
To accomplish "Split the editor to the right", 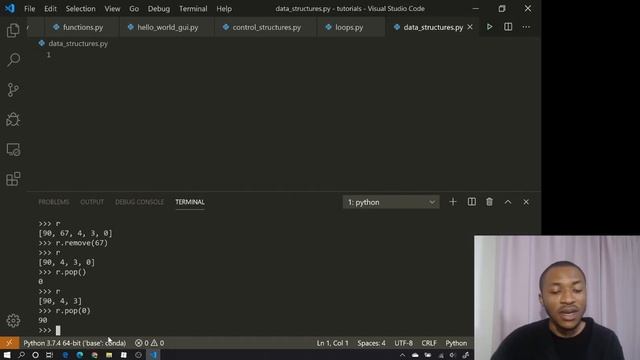I will [508, 27].
